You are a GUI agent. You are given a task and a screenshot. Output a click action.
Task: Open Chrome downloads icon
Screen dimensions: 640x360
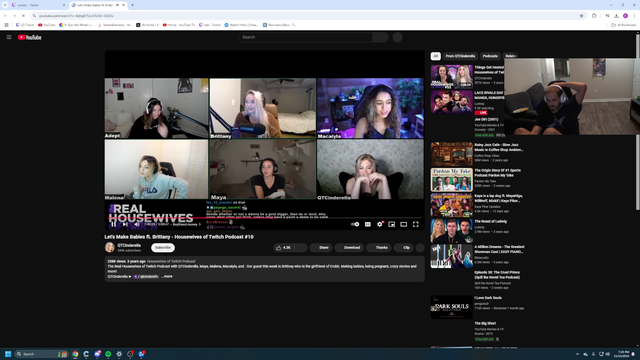click(616, 16)
